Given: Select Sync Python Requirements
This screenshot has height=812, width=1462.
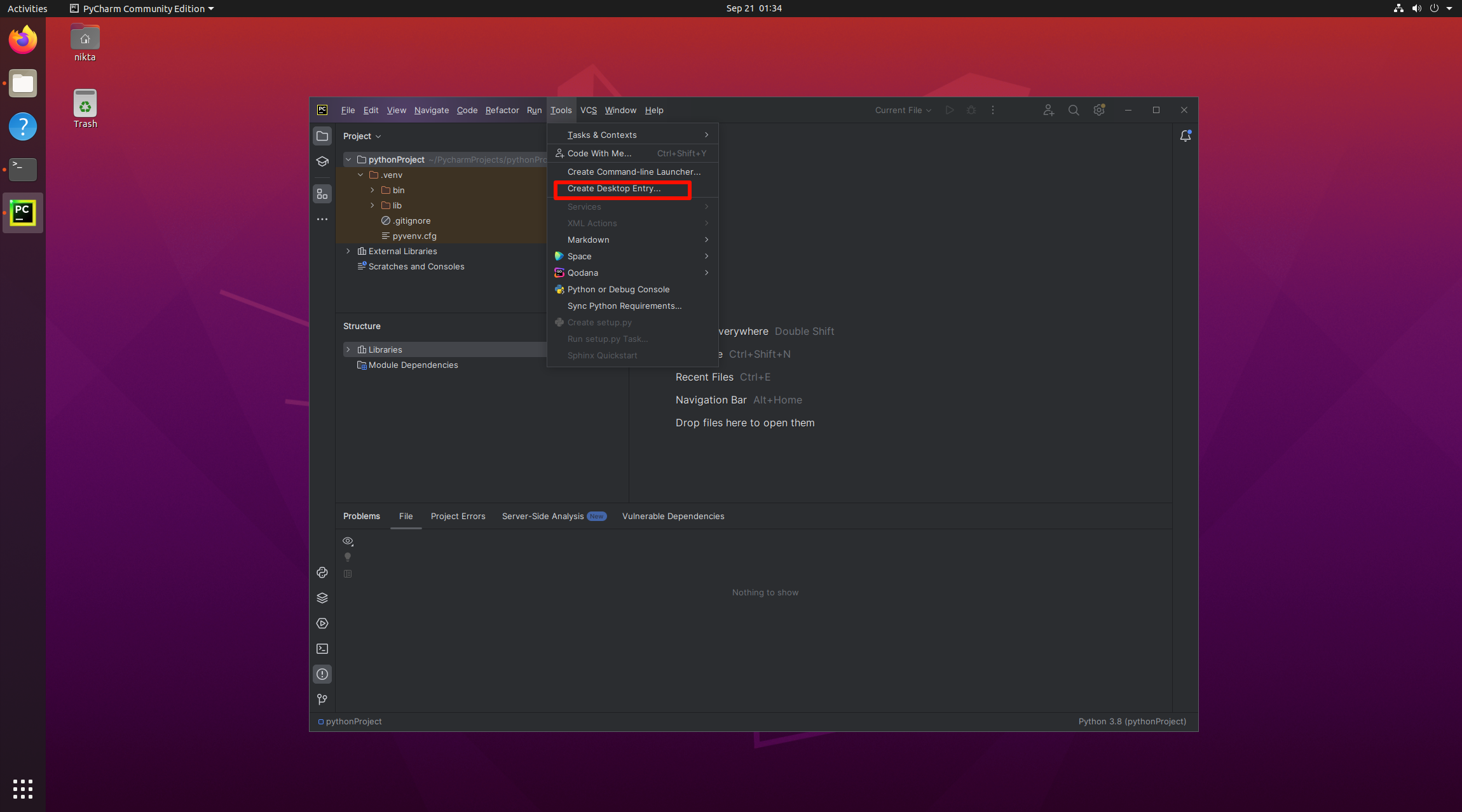Looking at the screenshot, I should (x=632, y=306).
